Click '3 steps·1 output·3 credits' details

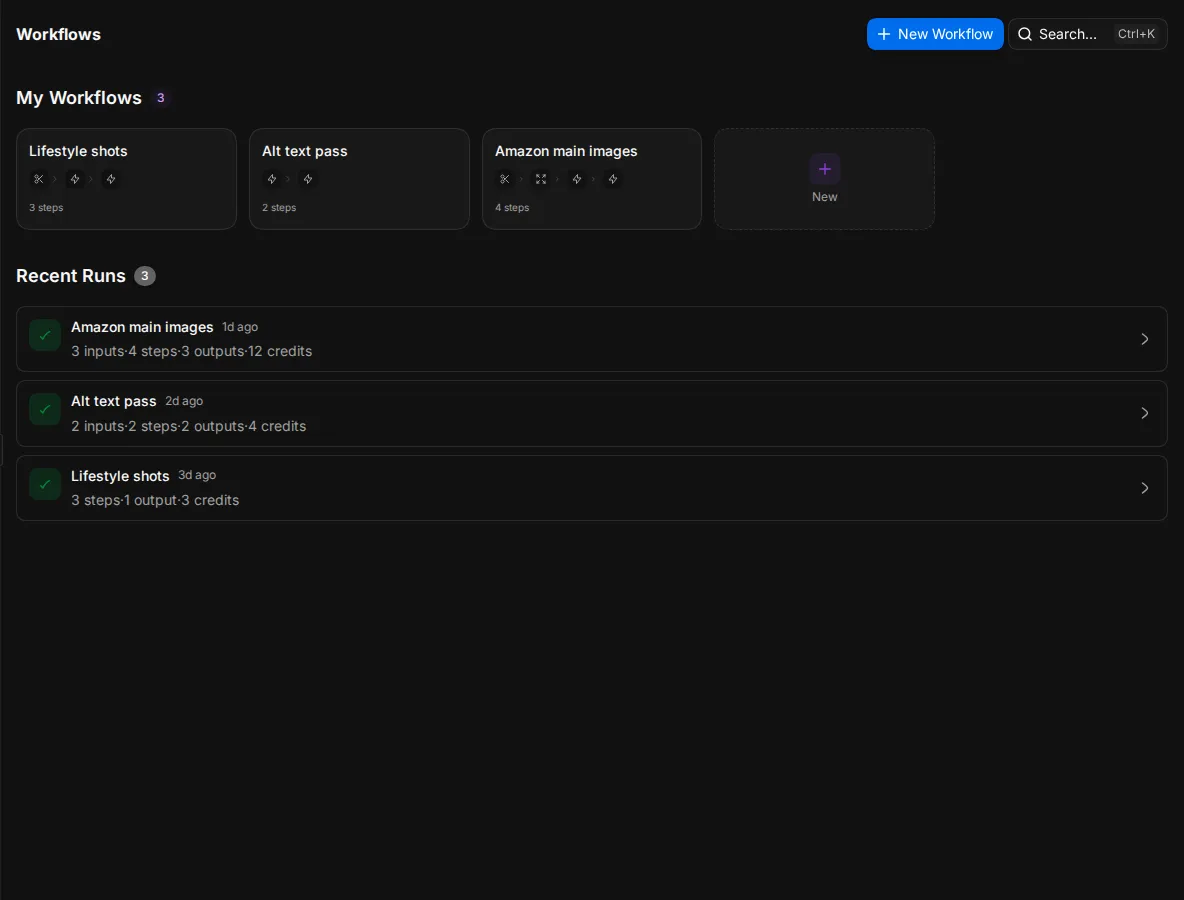pos(155,500)
